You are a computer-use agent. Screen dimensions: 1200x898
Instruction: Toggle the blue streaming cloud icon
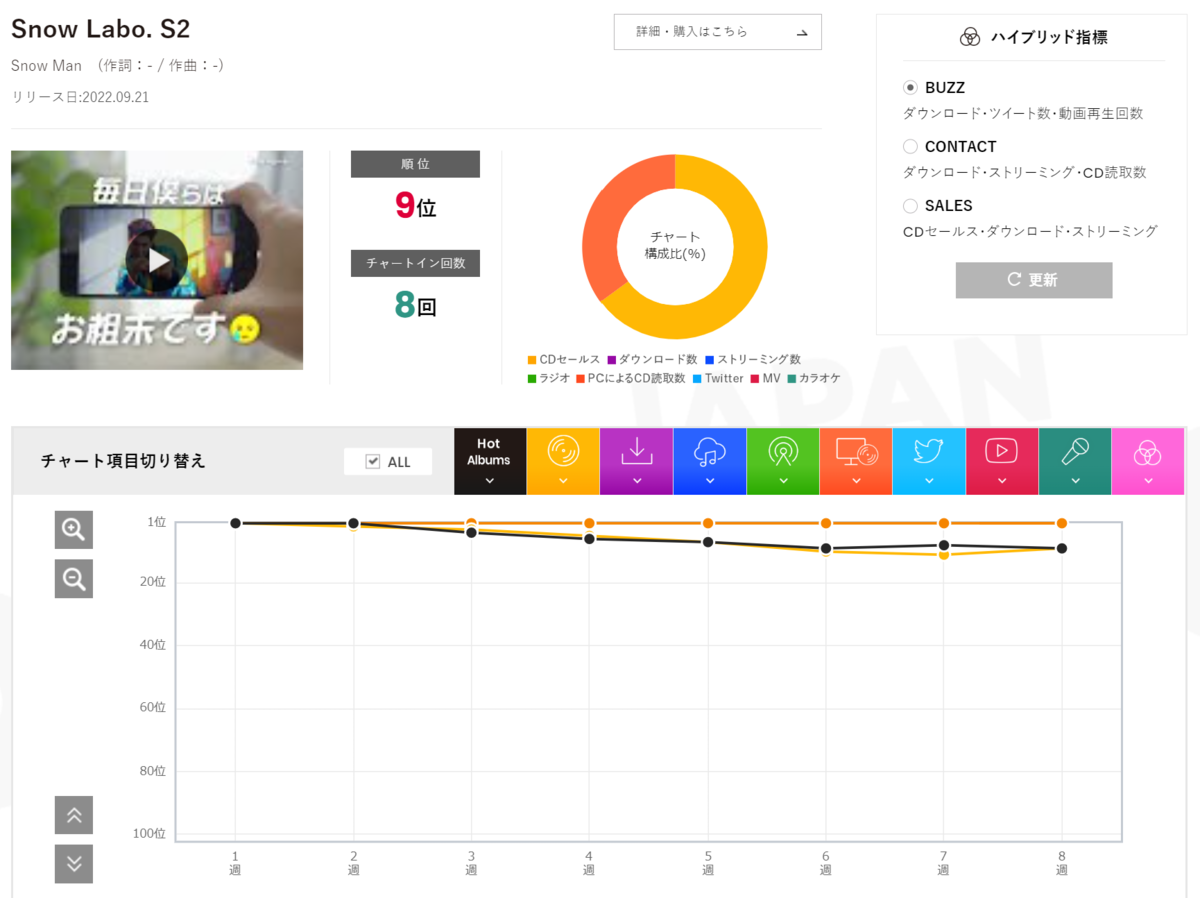pos(710,461)
